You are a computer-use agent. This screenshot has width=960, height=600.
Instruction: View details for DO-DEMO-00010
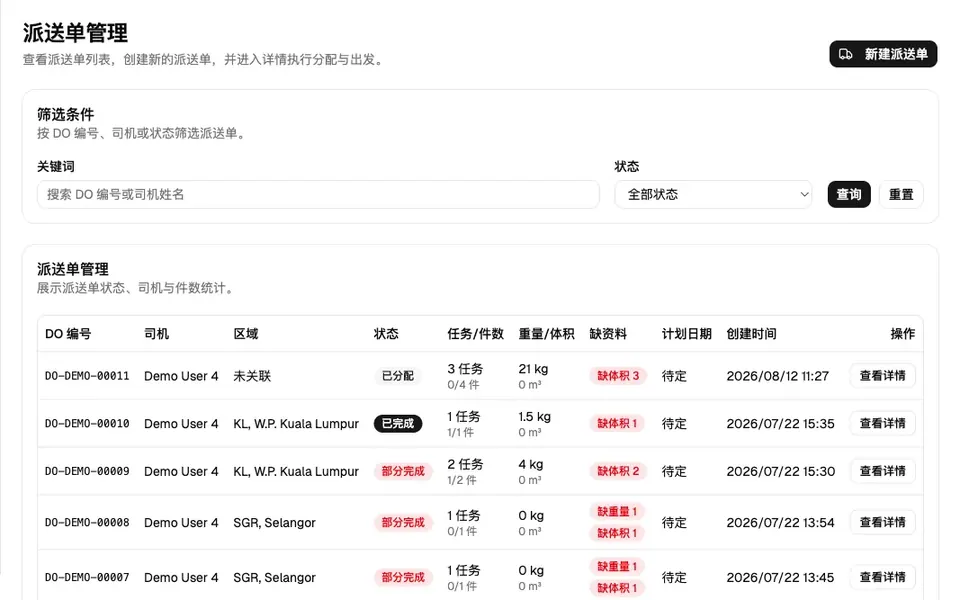click(882, 424)
